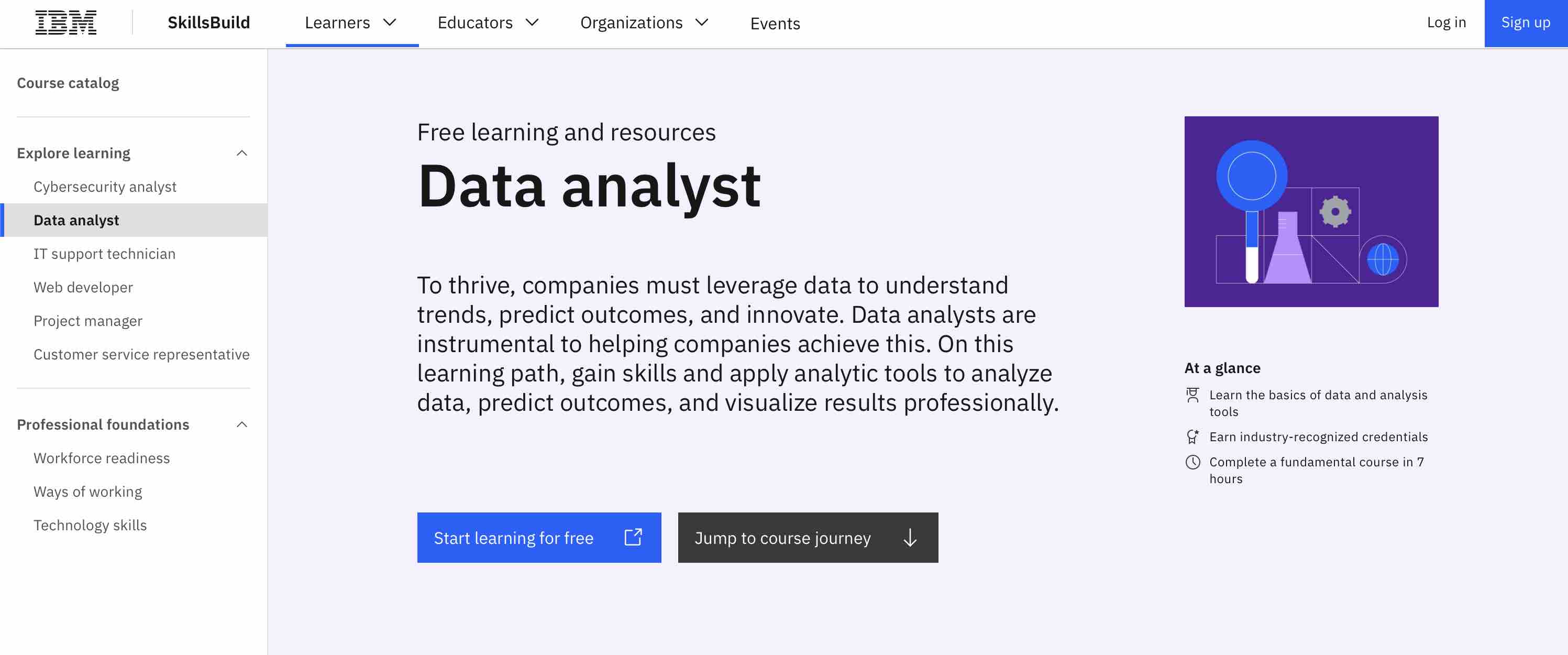
Task: Click the Start learning for free button
Action: [513, 538]
